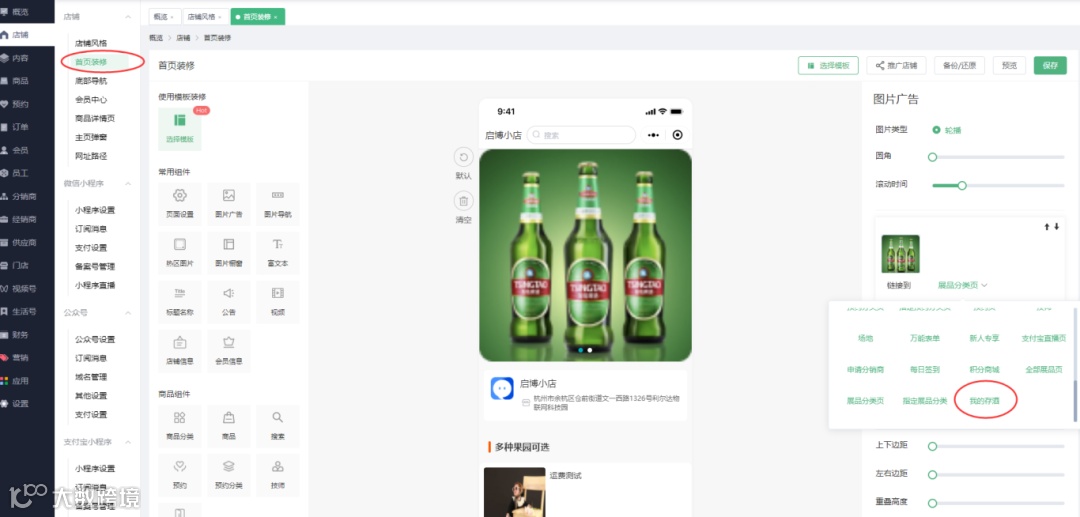
Task: Add the 页面设置 gear component
Action: point(180,204)
